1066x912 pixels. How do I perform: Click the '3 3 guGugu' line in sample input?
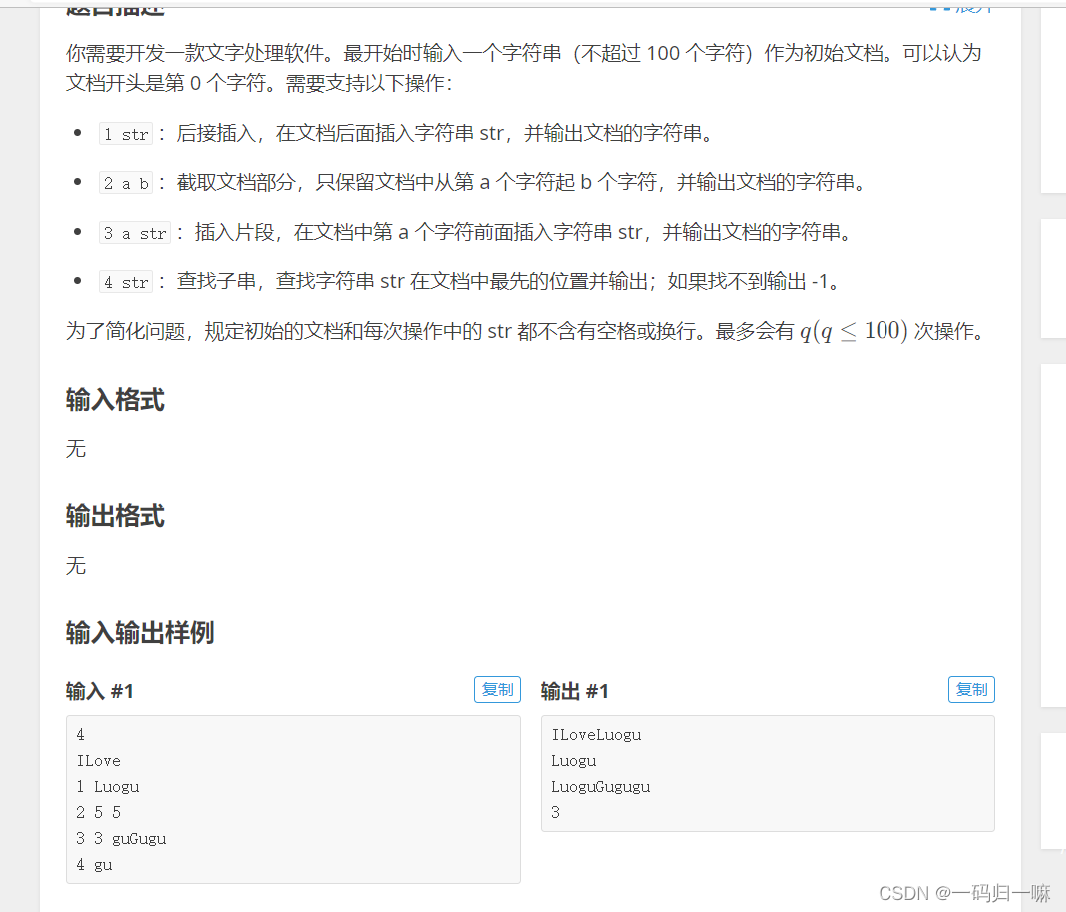pos(121,839)
